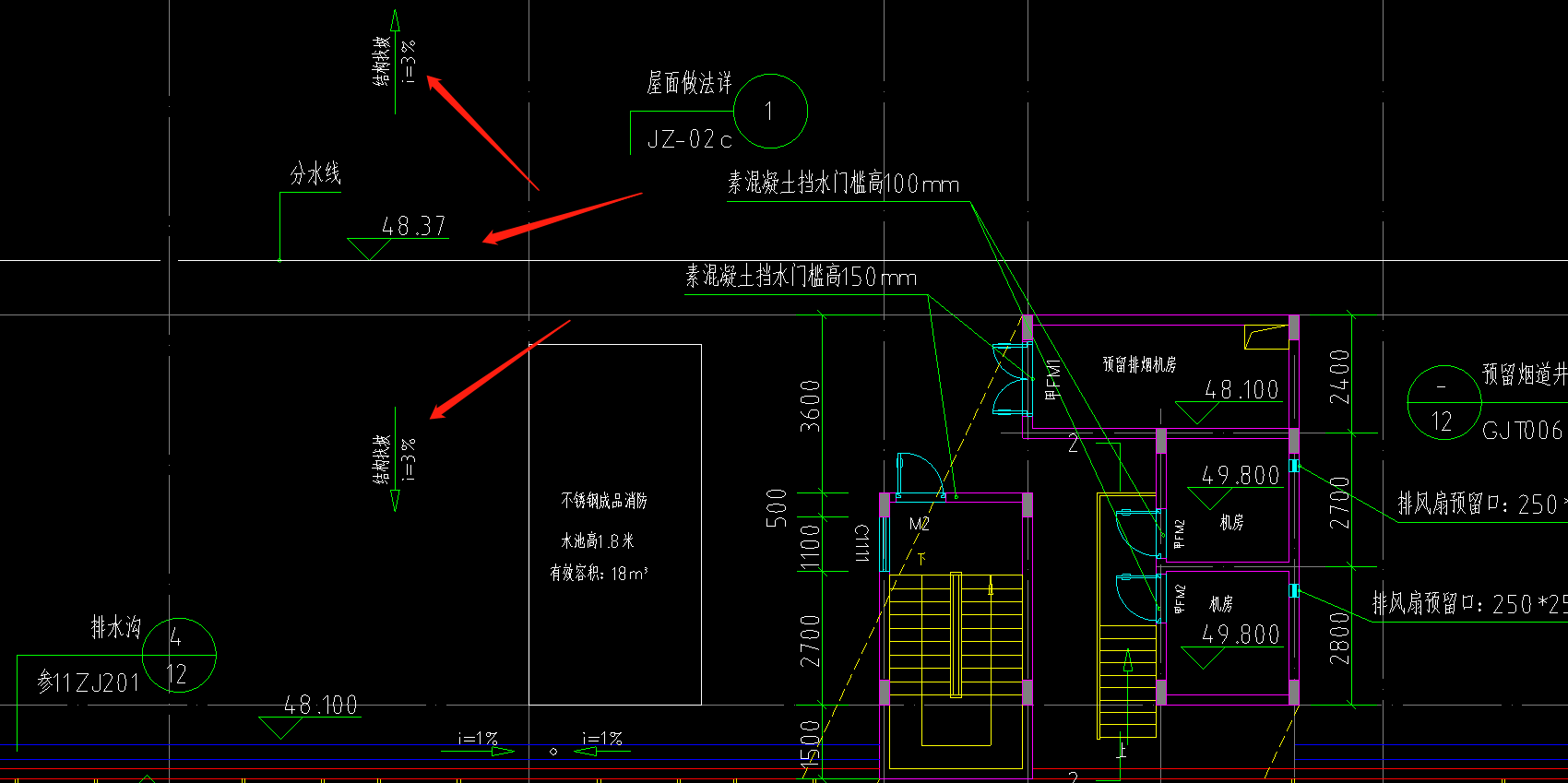Click the 48.100 elevation inside 预留排烟机房
The width and height of the screenshot is (1568, 783).
[1241, 390]
